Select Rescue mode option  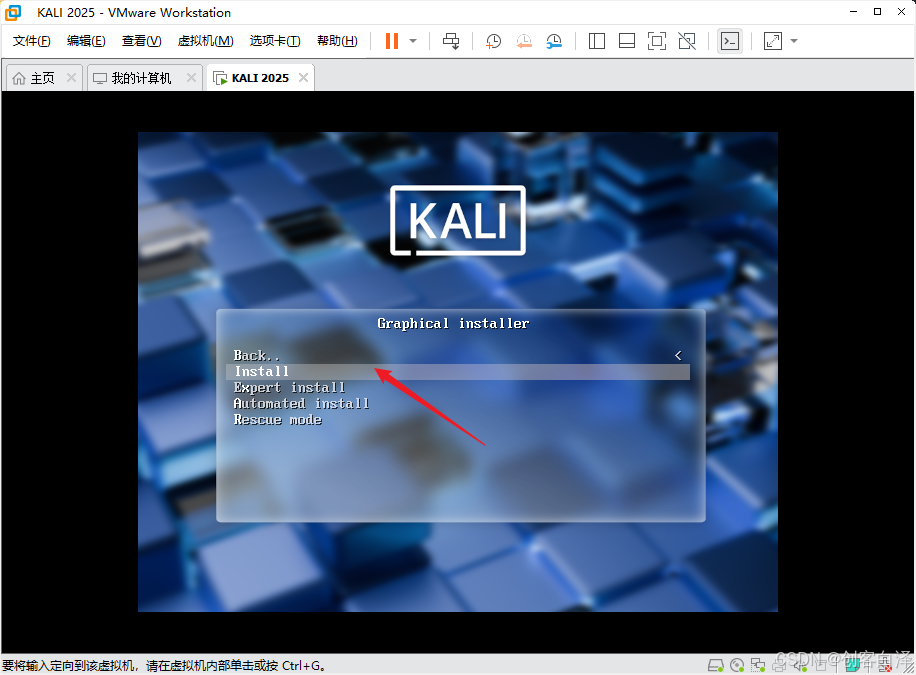click(x=277, y=420)
